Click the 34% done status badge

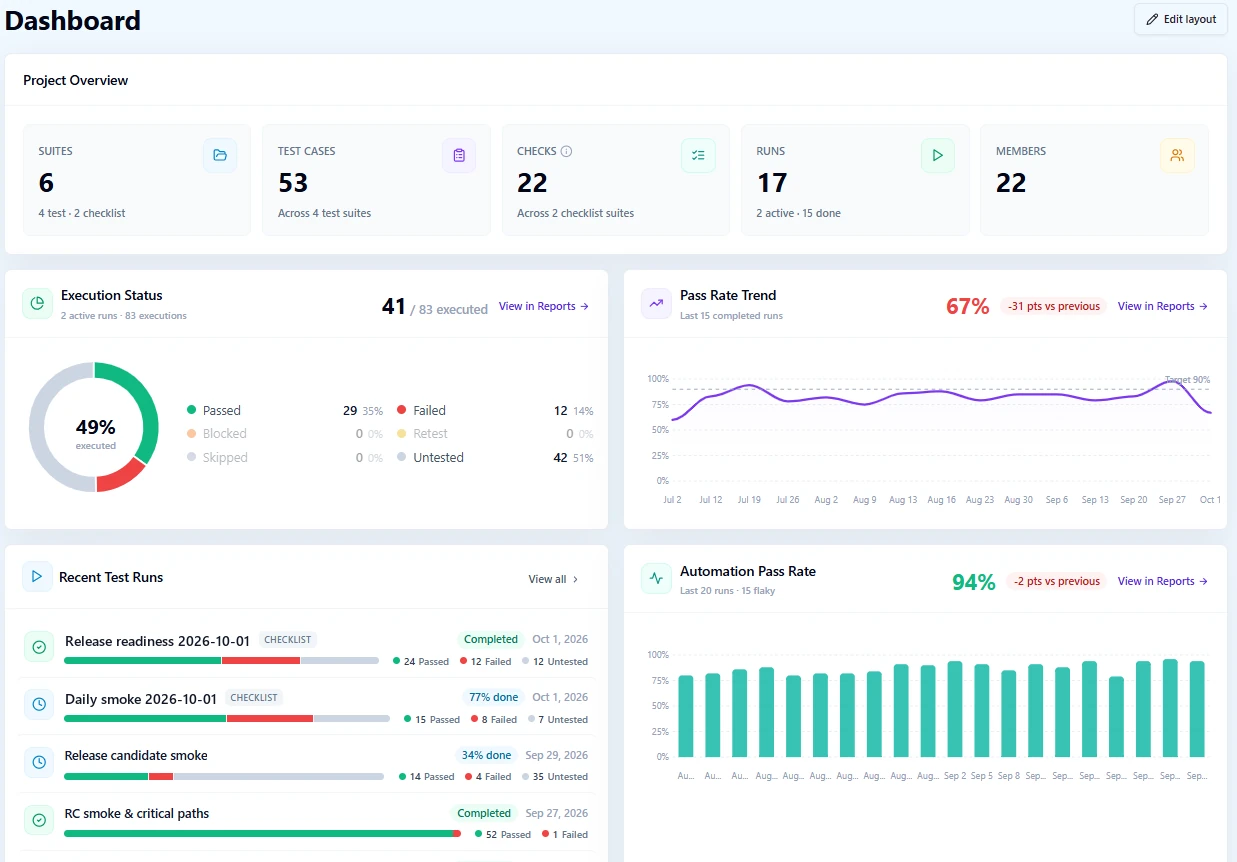click(x=486, y=755)
